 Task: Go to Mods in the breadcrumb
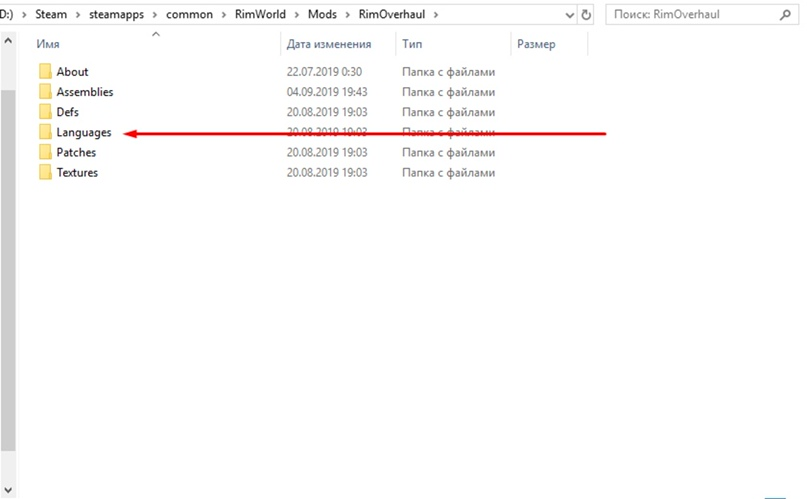pyautogui.click(x=322, y=14)
